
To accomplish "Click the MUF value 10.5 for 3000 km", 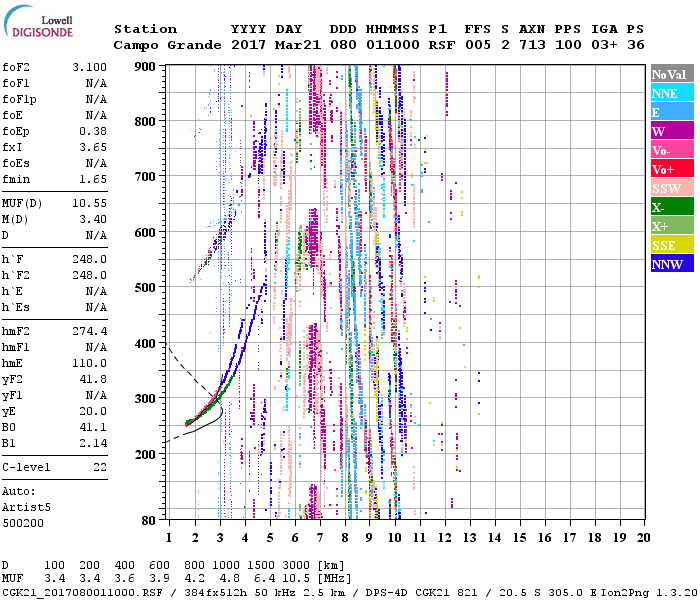I will pyautogui.click(x=296, y=578).
